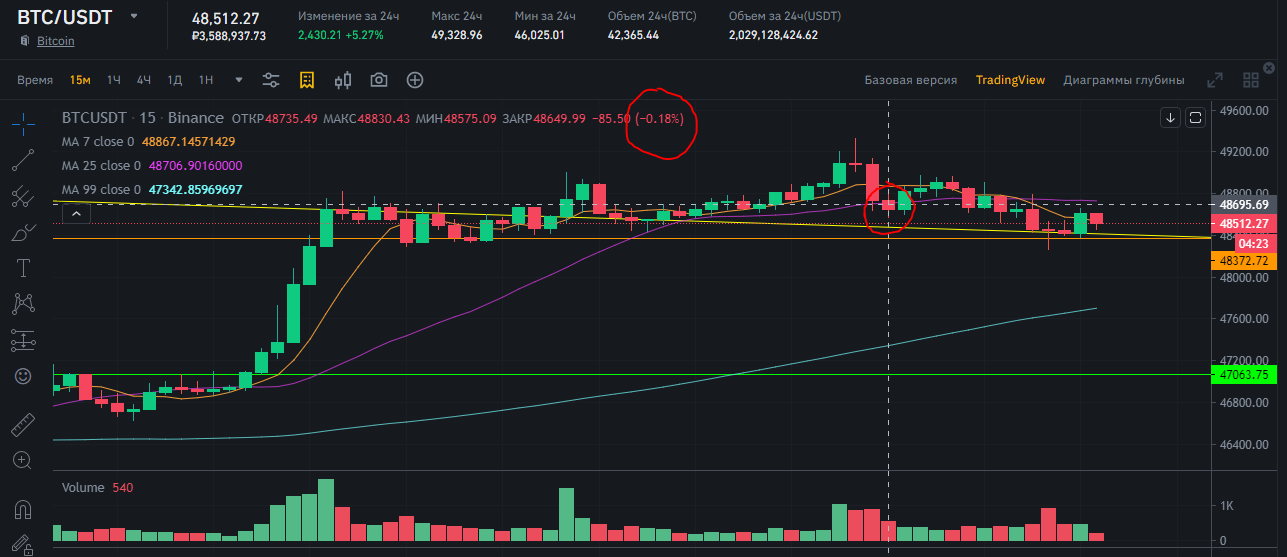Switch to TradingView chart tab
The width and height of the screenshot is (1287, 557).
pos(1010,80)
